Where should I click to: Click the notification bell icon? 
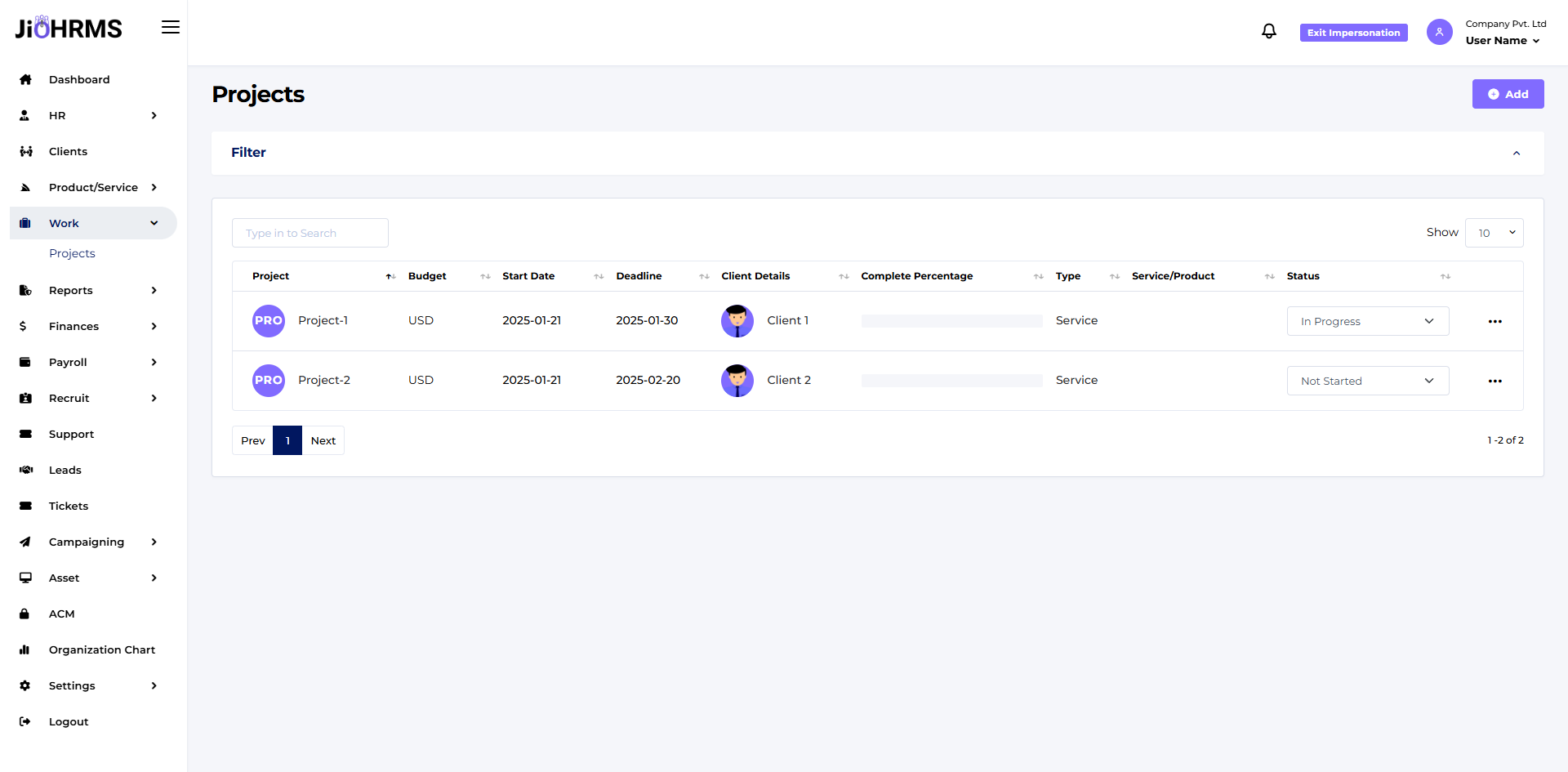1268,31
